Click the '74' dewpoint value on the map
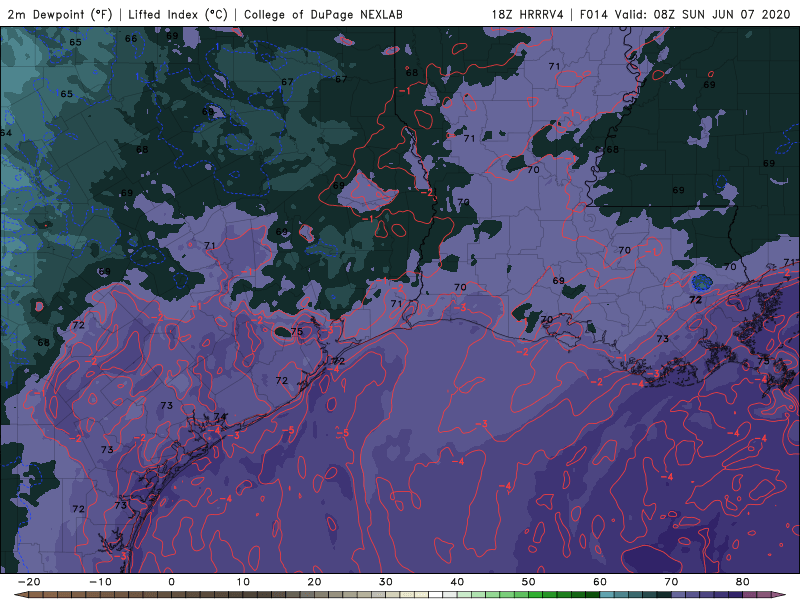Image resolution: width=800 pixels, height=600 pixels. [220, 417]
